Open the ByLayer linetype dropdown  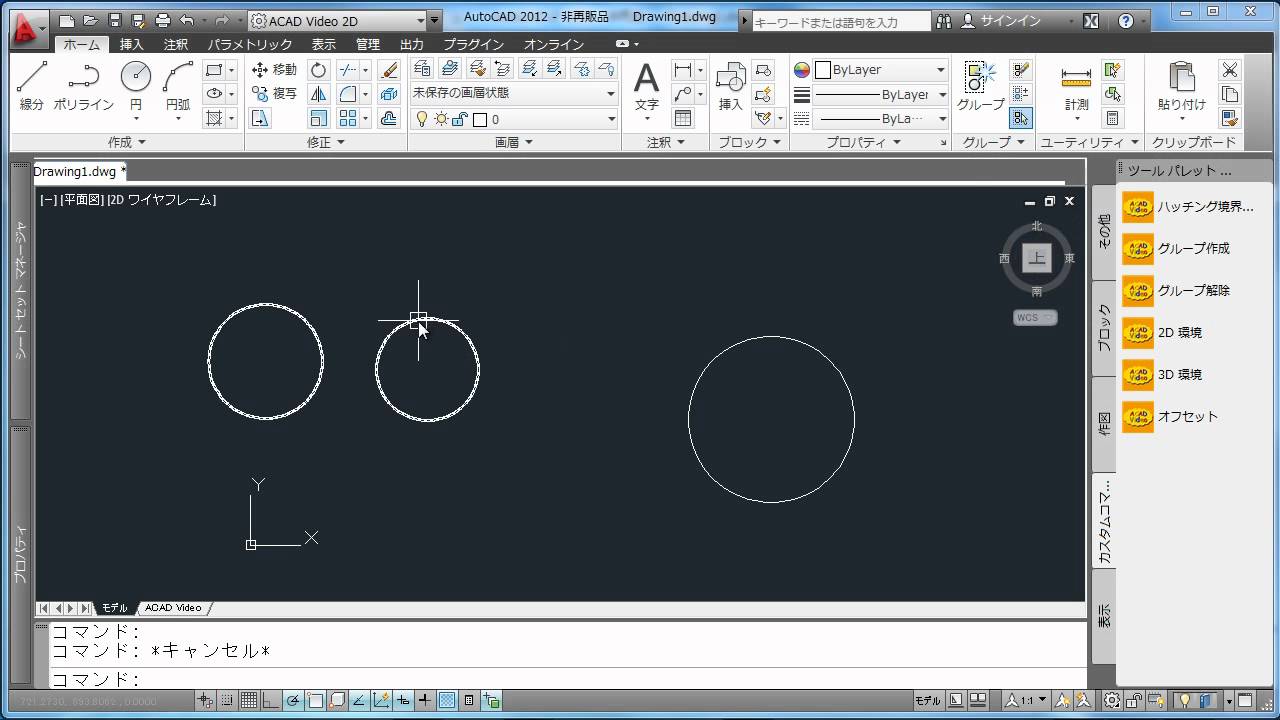click(880, 118)
